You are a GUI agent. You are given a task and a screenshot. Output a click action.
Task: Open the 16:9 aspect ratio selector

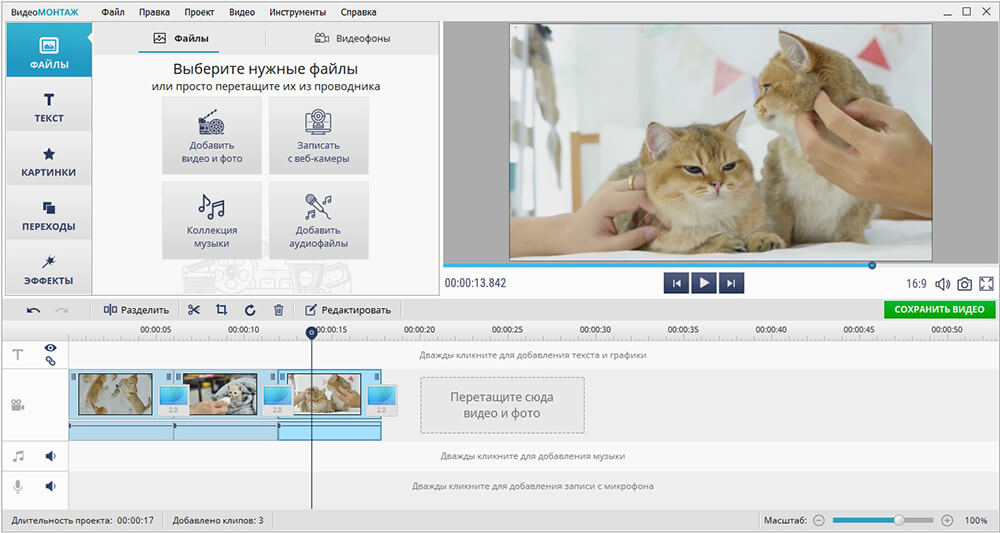point(916,284)
